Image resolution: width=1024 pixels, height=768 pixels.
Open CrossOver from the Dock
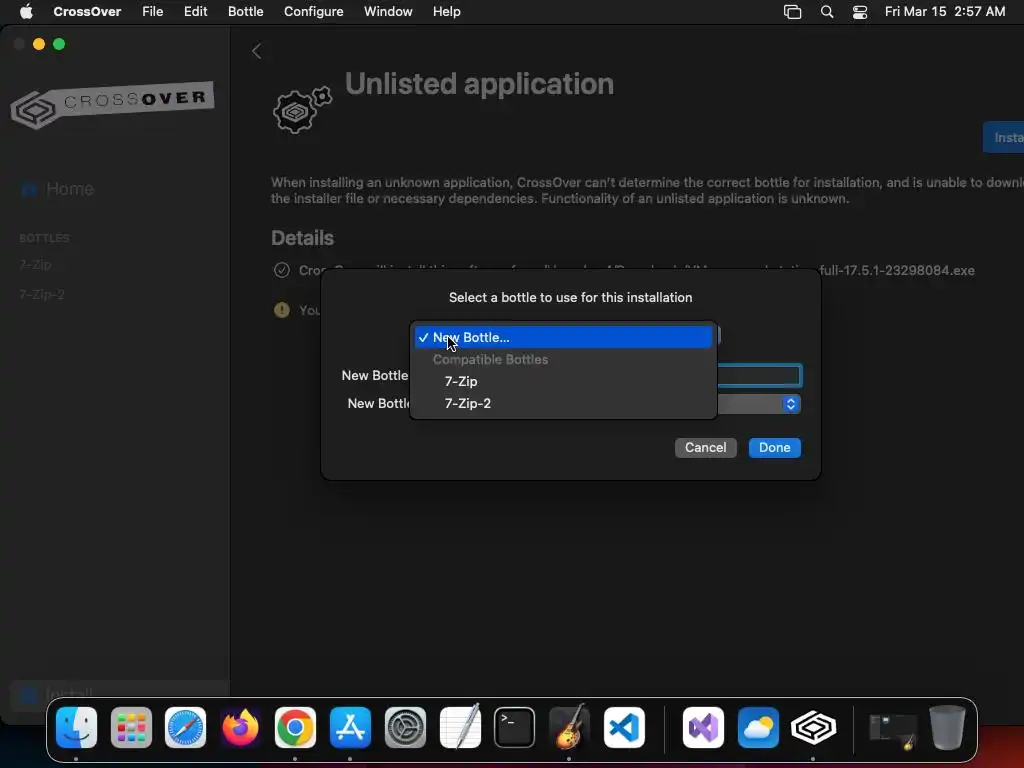813,728
